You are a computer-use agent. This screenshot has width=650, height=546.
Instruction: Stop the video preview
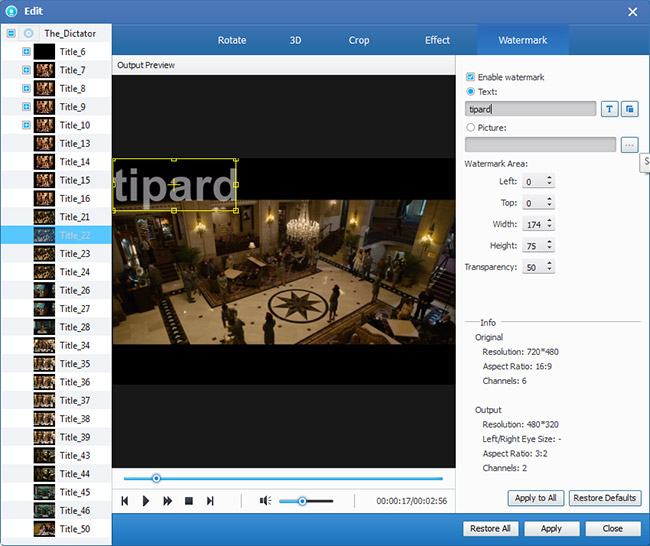coord(189,501)
